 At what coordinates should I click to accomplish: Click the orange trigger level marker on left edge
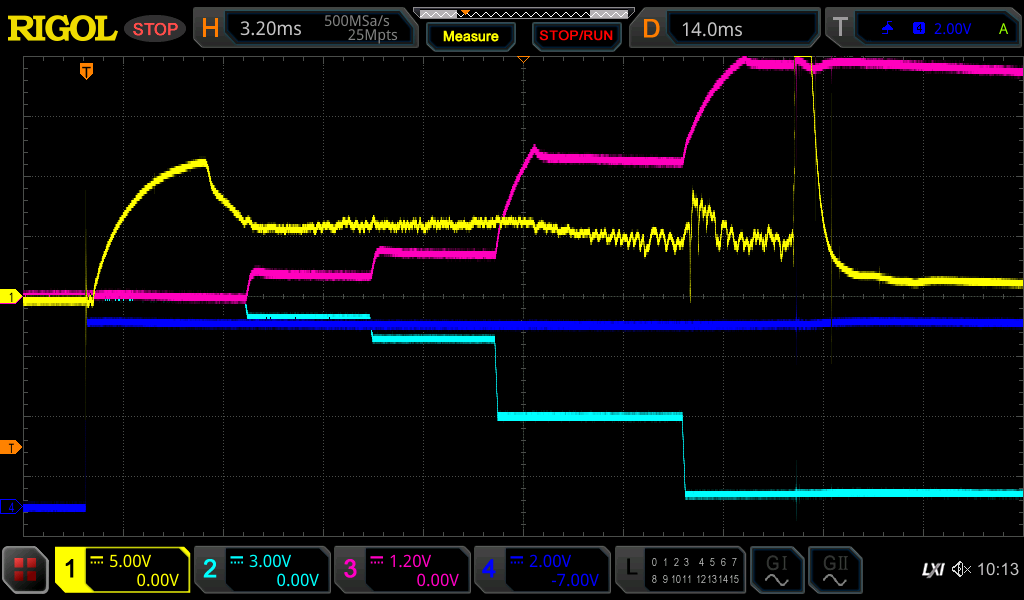click(11, 447)
